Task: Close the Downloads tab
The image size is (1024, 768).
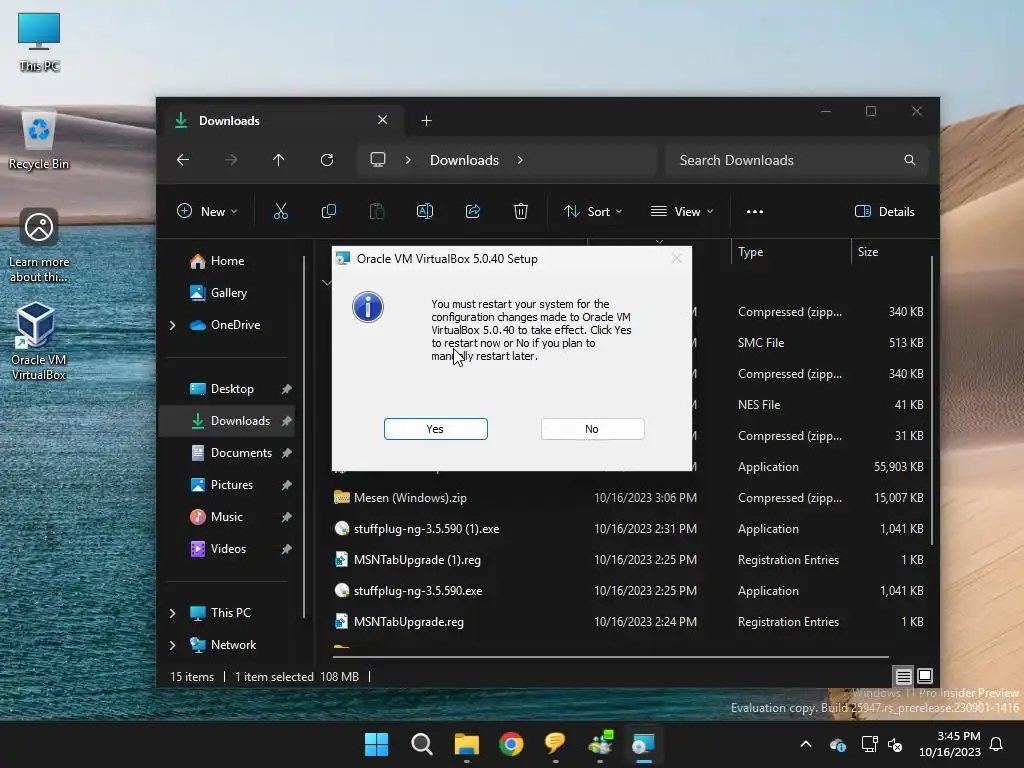Action: coord(383,120)
